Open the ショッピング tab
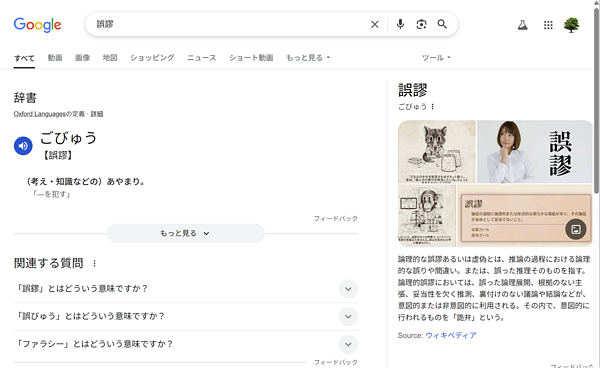600x368 pixels. pyautogui.click(x=152, y=58)
